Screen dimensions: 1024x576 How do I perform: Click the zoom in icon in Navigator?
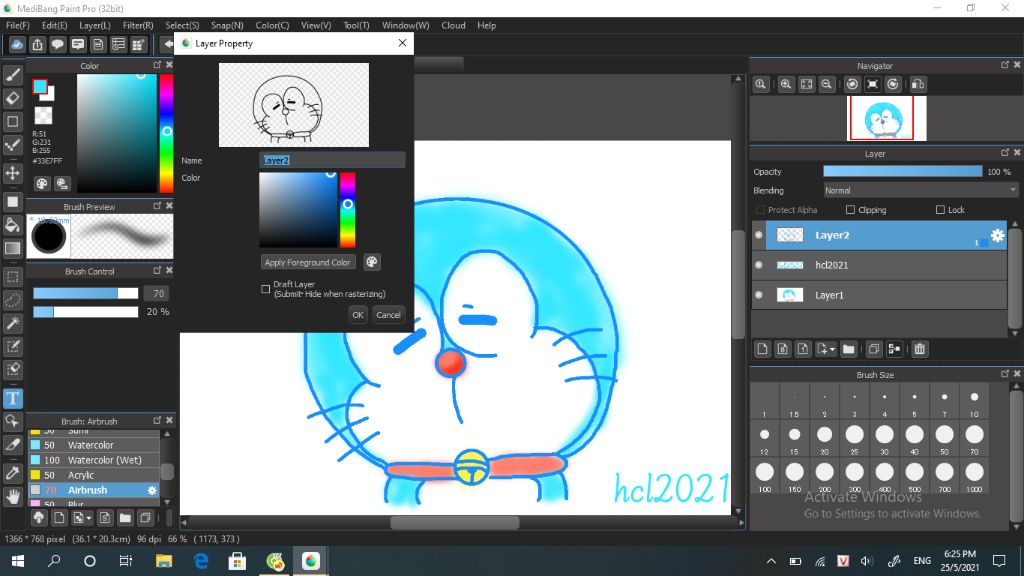coord(786,84)
